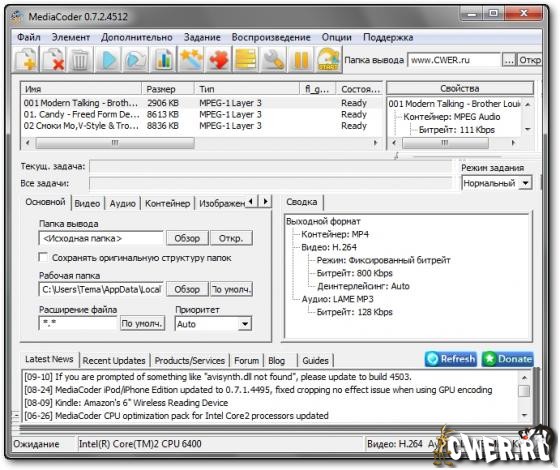Select the Сводка tab
The height and width of the screenshot is (470, 560).
(302, 202)
